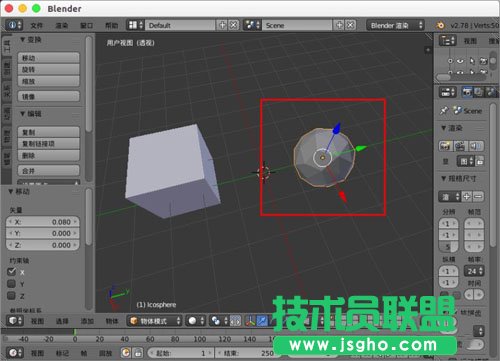Open the pivot point selector
Viewport: 500px width, 361px height.
(219, 321)
